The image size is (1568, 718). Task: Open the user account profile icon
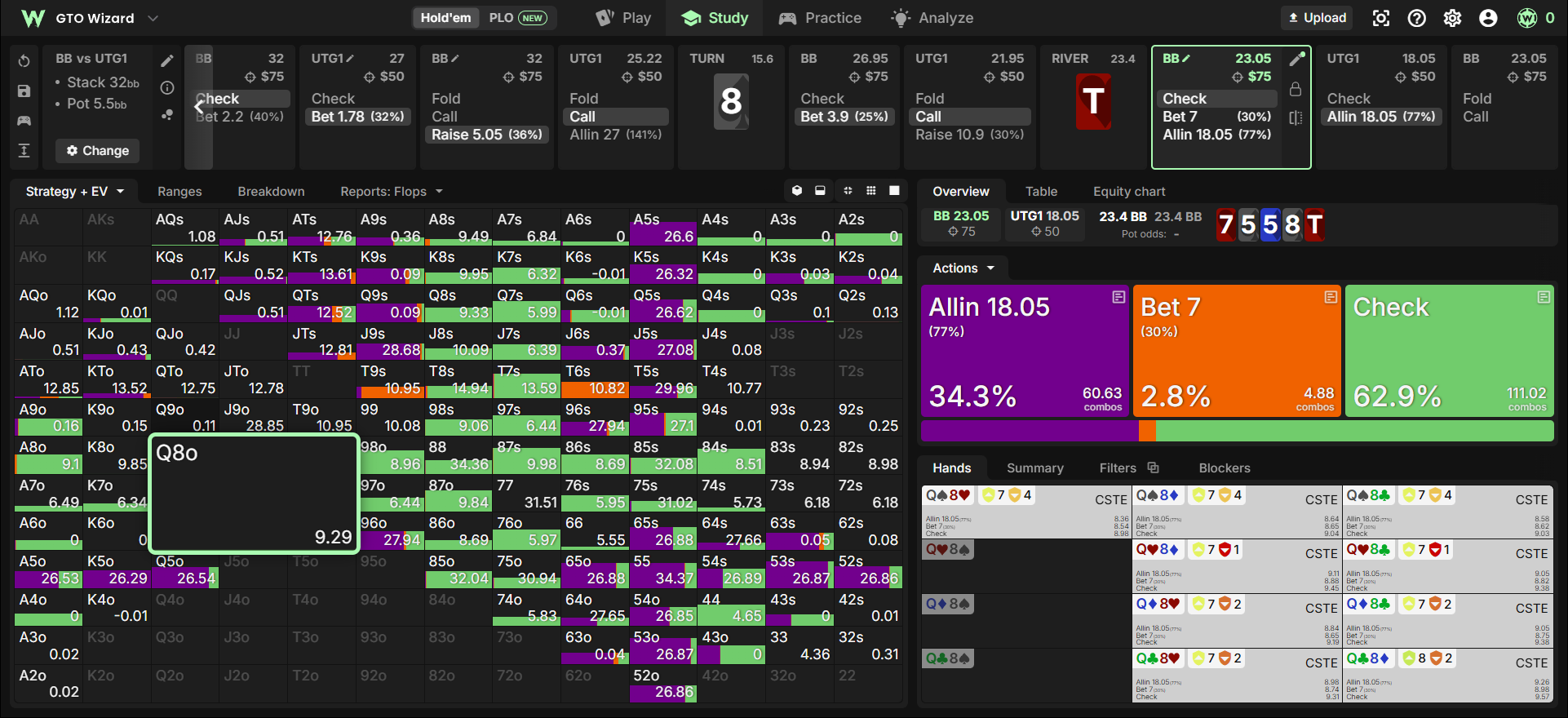[x=1488, y=18]
